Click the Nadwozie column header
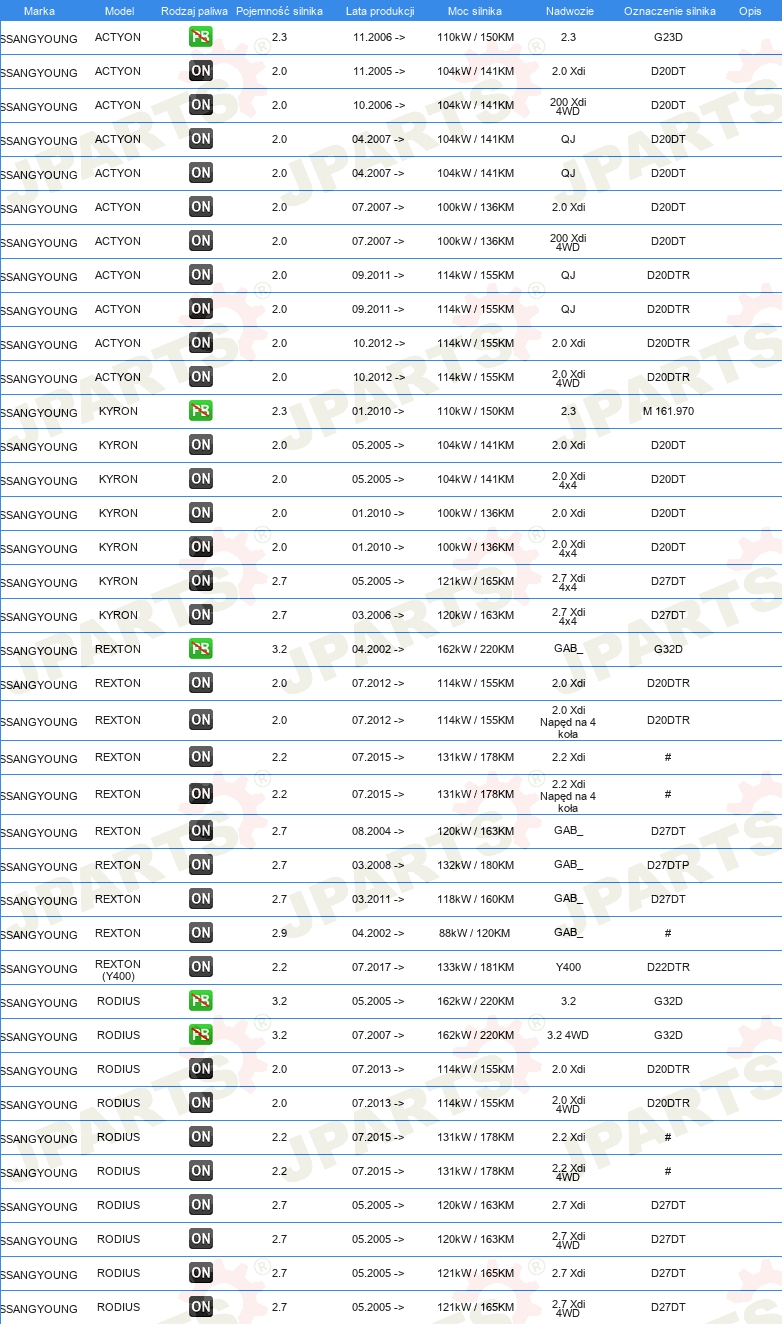The height and width of the screenshot is (1324, 782). tap(568, 11)
